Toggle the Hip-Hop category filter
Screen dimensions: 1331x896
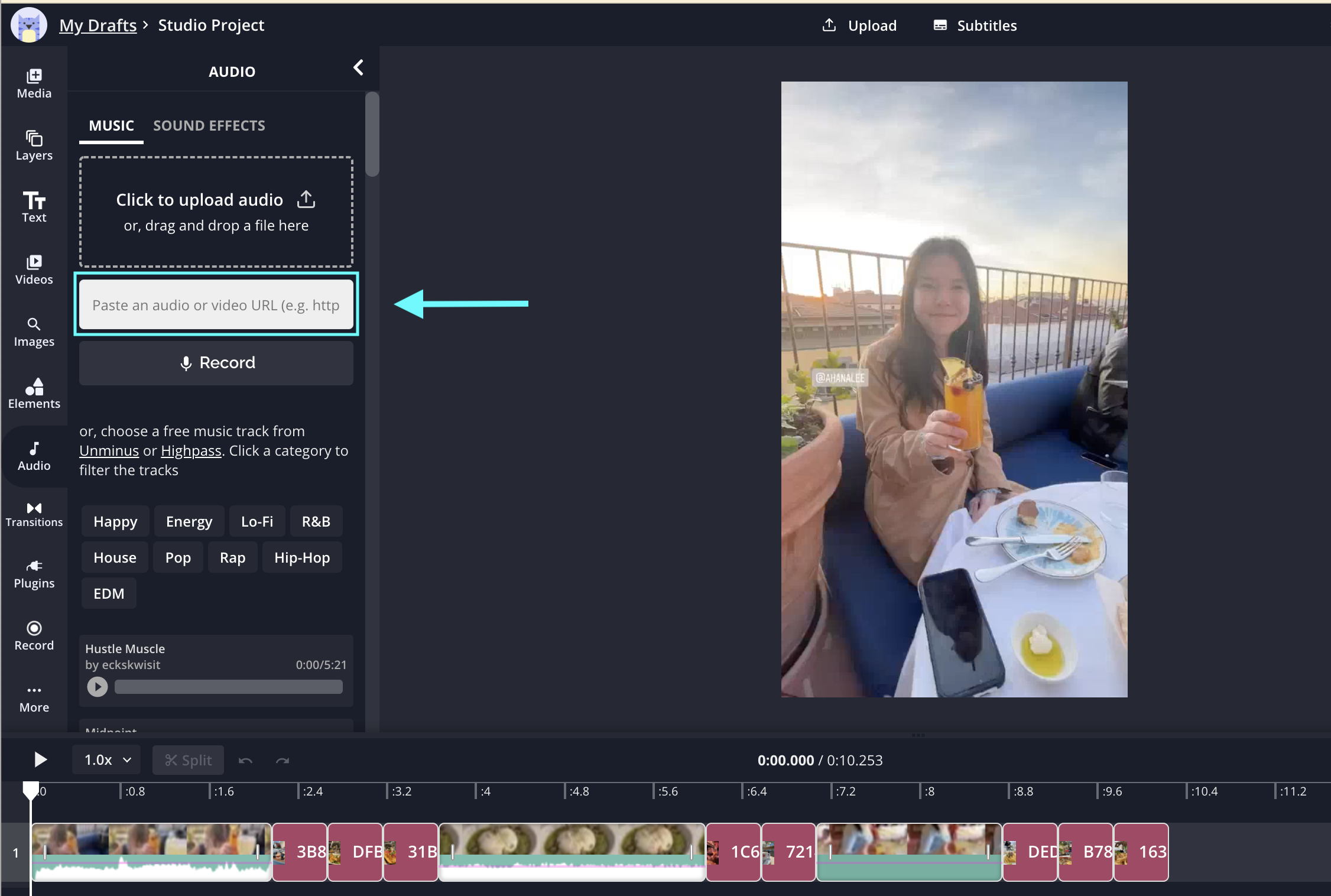(x=301, y=557)
